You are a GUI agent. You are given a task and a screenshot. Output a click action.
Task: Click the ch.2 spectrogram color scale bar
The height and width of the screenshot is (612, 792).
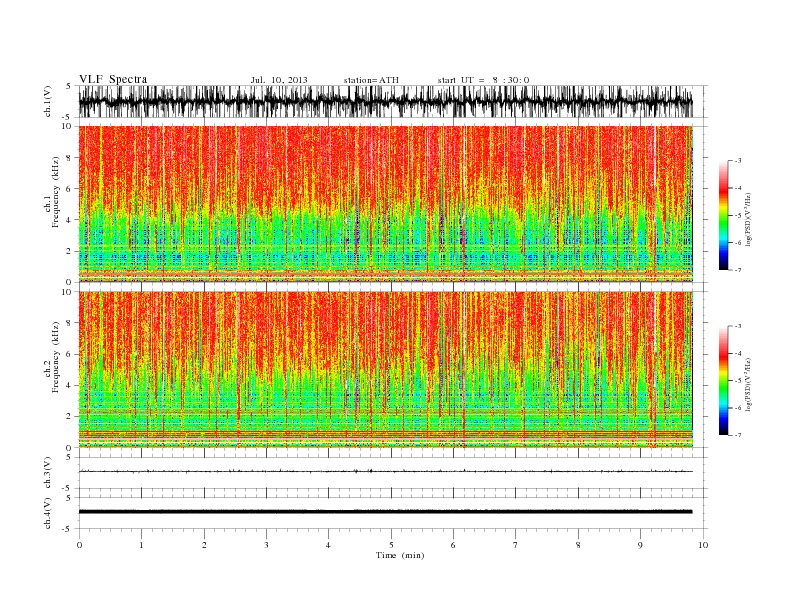[x=723, y=381]
